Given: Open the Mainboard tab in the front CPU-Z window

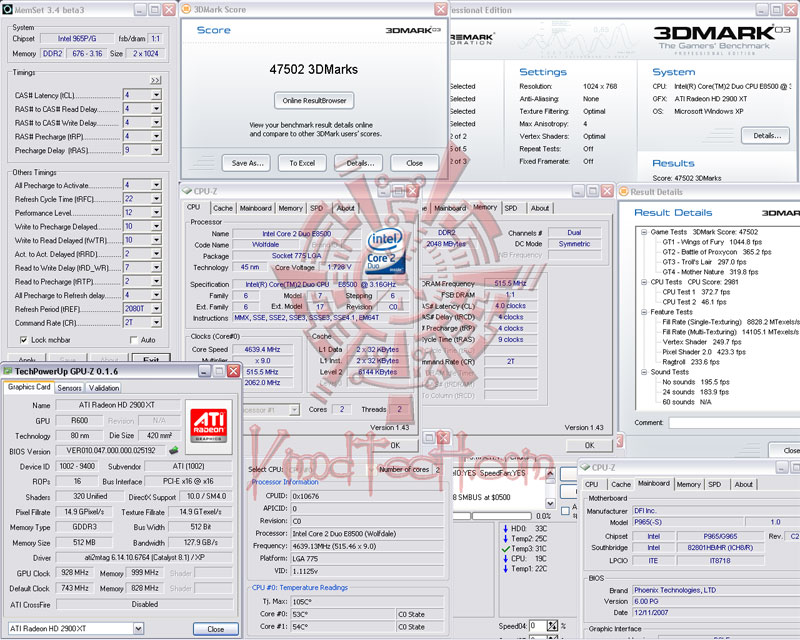Looking at the screenshot, I should tap(256, 208).
